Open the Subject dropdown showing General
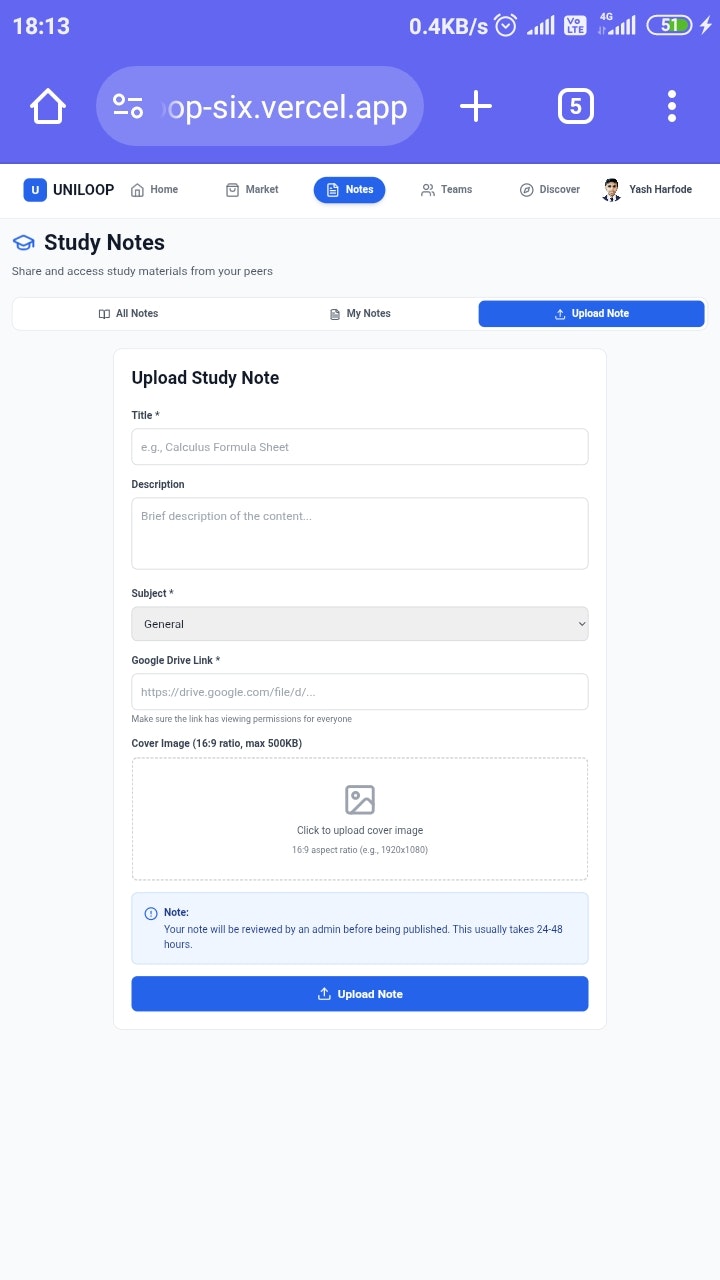The height and width of the screenshot is (1280, 720). (359, 623)
